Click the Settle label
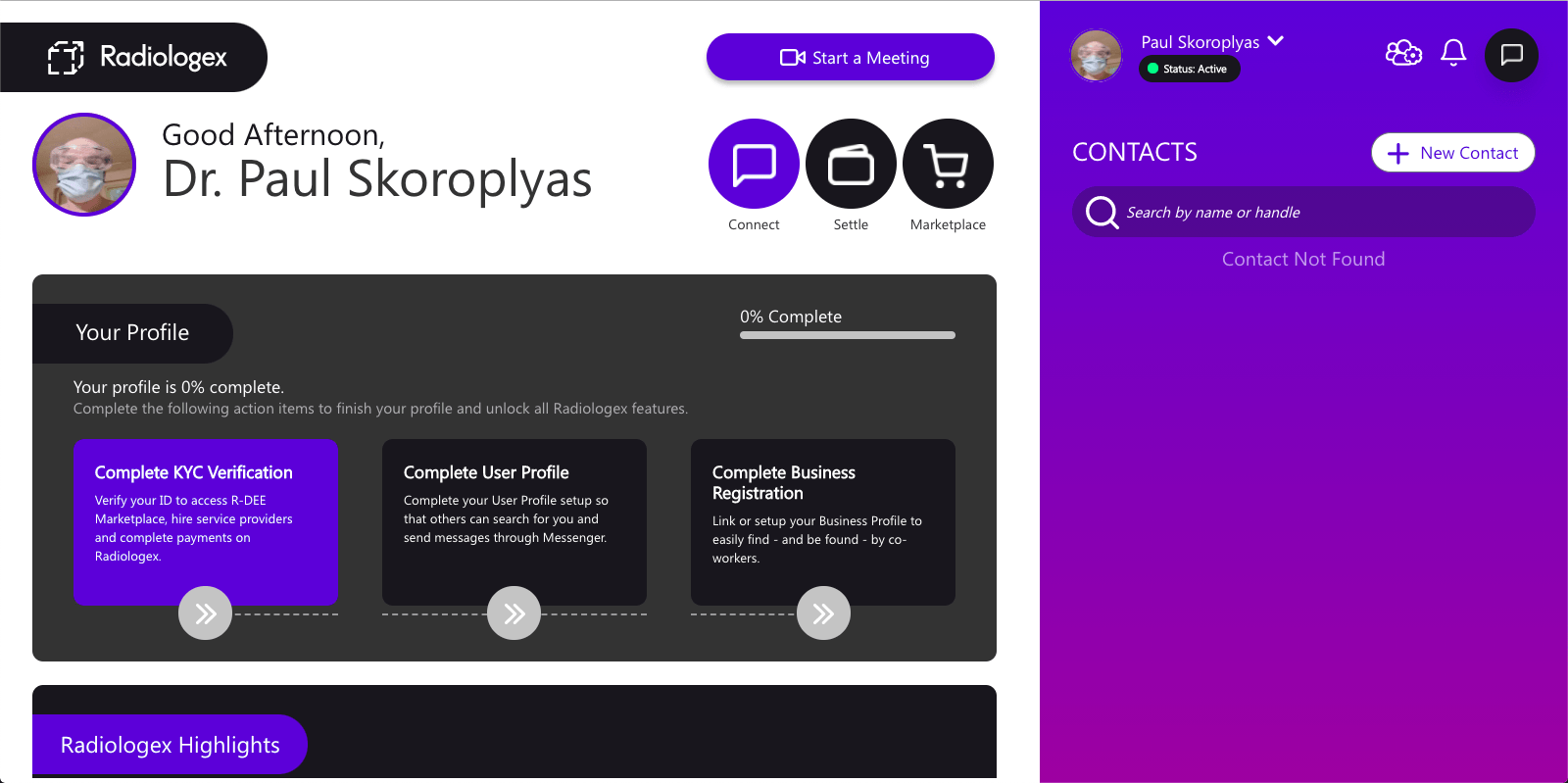This screenshot has width=1568, height=783. point(851,224)
